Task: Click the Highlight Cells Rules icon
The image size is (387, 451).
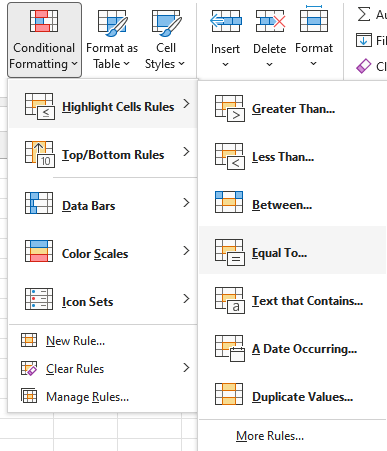Action: [40, 106]
